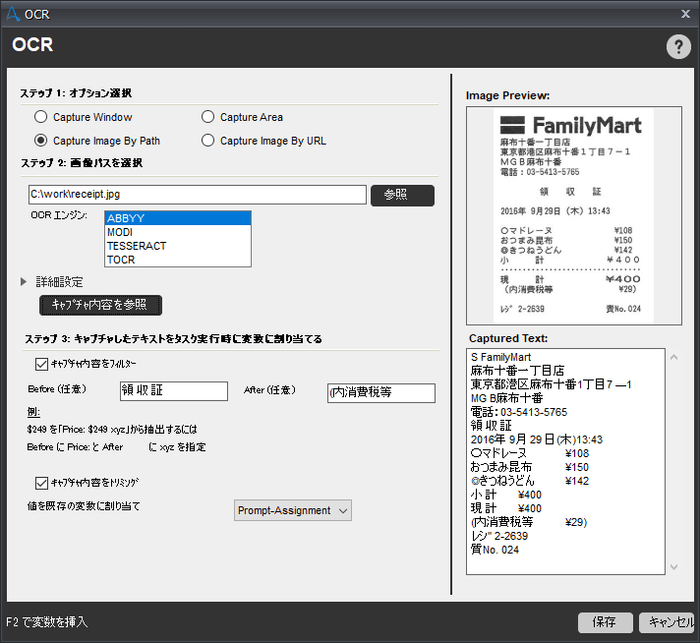Click the キャプチャ内容を参照 button
The width and height of the screenshot is (700, 643).
click(x=100, y=304)
